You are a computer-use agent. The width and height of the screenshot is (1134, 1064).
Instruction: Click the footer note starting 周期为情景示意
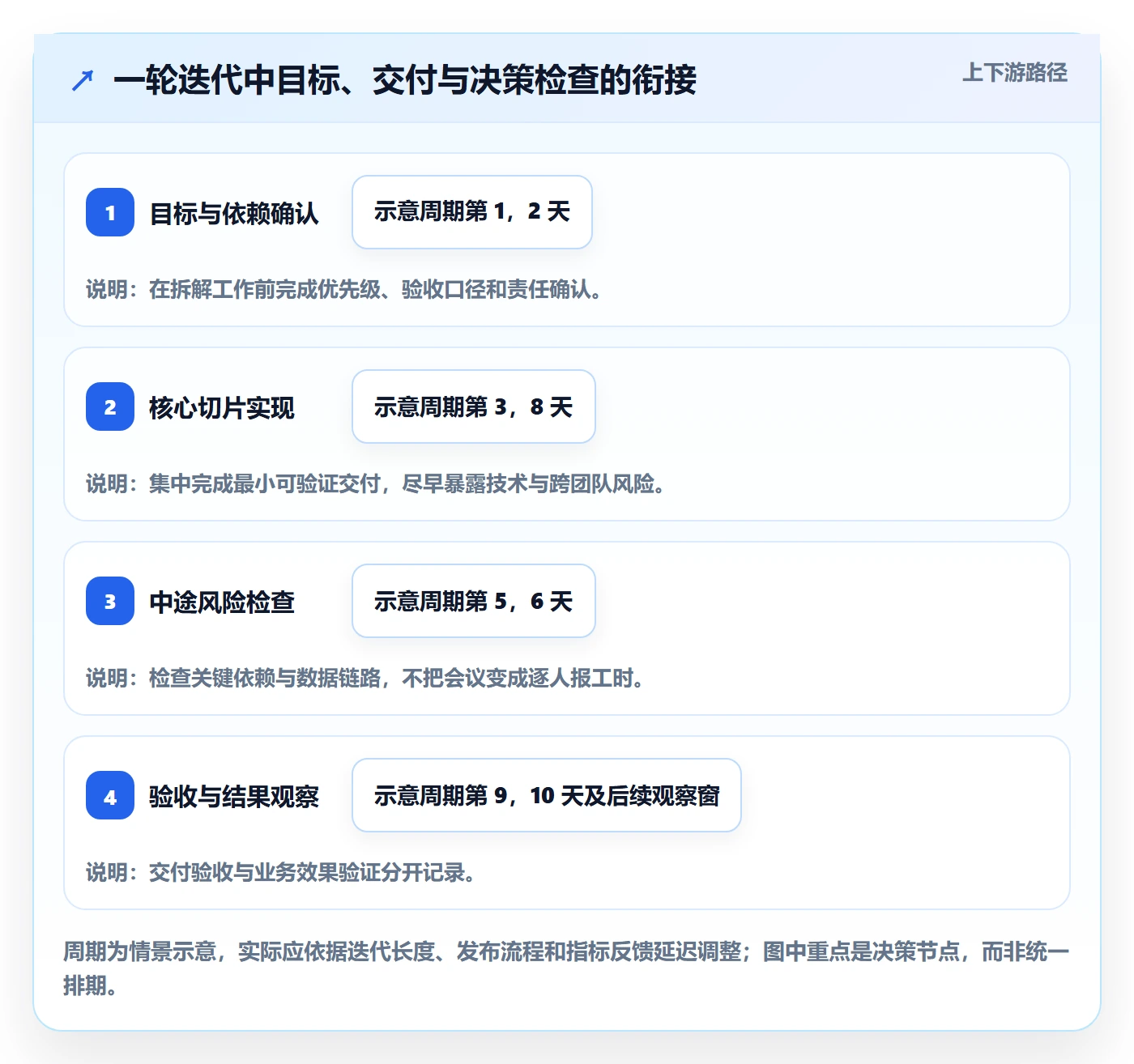point(566,968)
